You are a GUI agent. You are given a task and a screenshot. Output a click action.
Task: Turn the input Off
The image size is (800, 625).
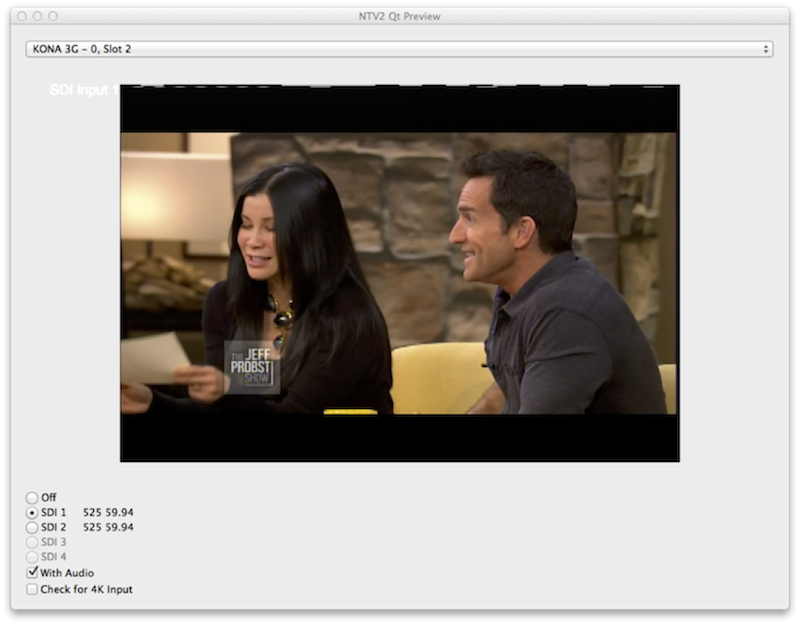click(x=31, y=496)
